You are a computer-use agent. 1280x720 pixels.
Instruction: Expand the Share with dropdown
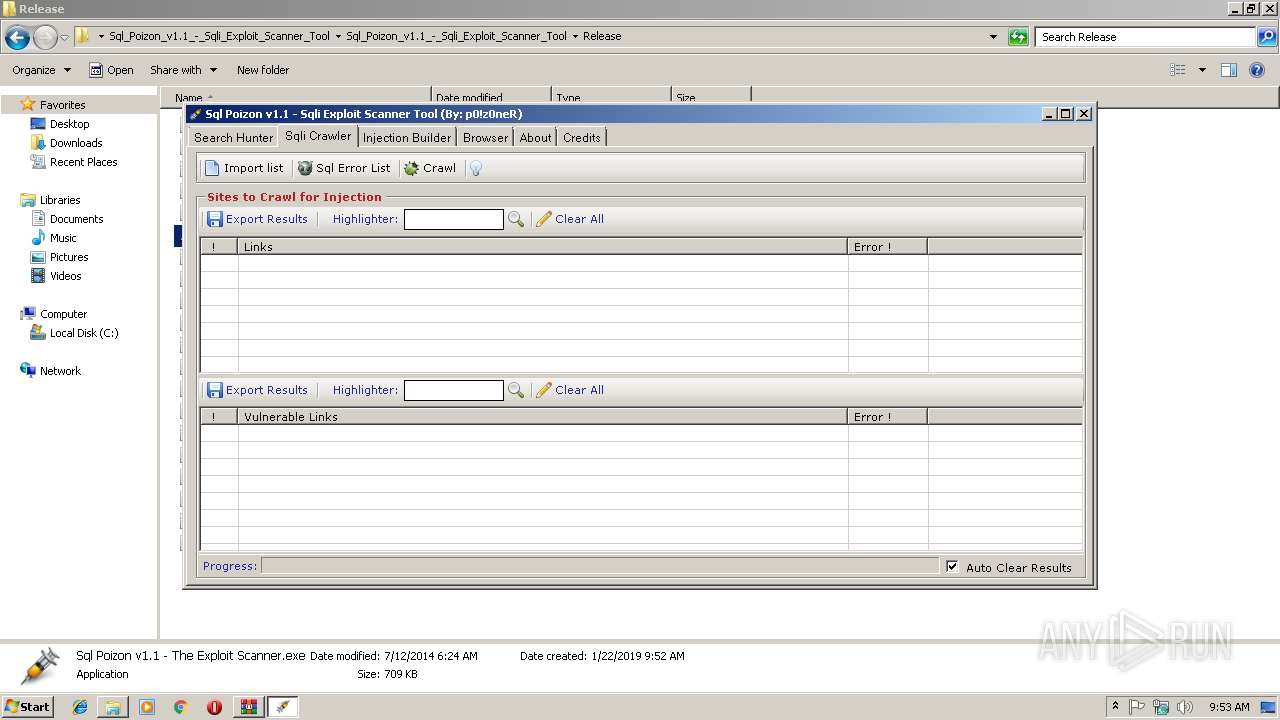(x=183, y=70)
